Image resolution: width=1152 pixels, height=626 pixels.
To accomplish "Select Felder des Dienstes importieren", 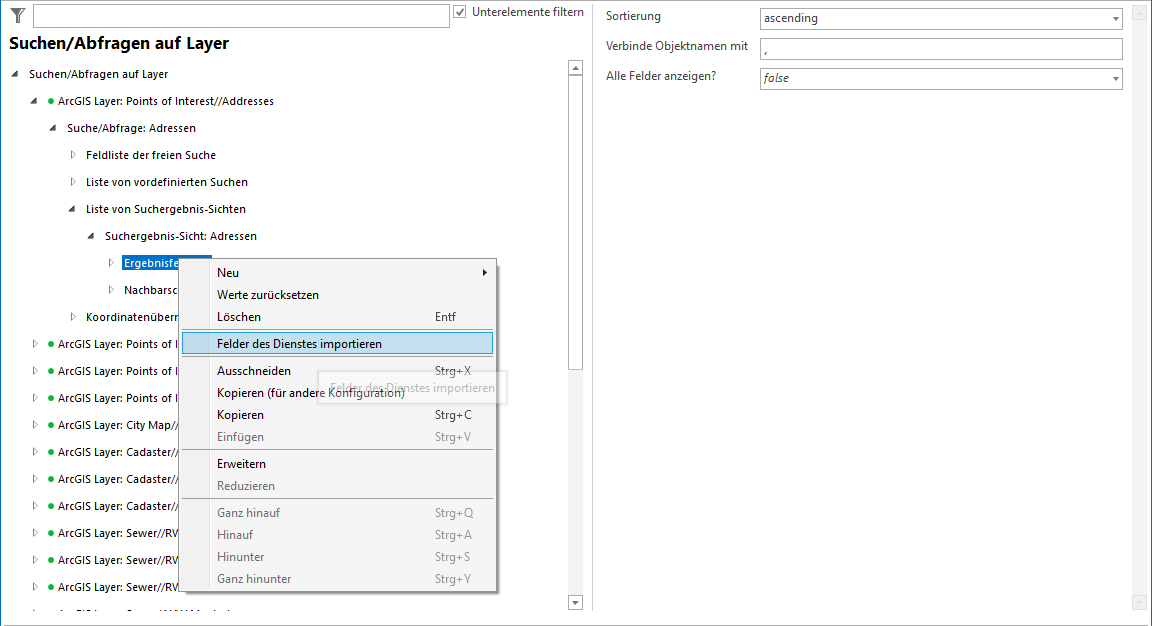I will tap(299, 343).
